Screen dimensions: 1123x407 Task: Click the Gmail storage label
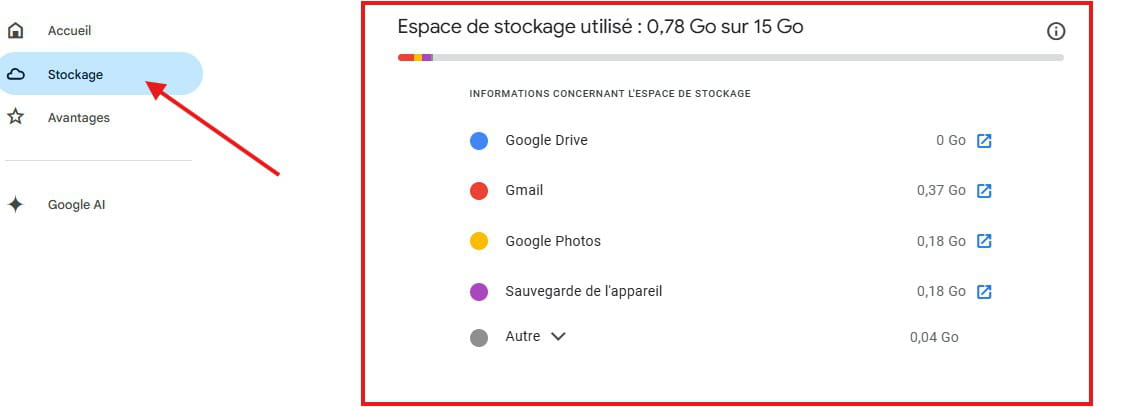tap(524, 190)
